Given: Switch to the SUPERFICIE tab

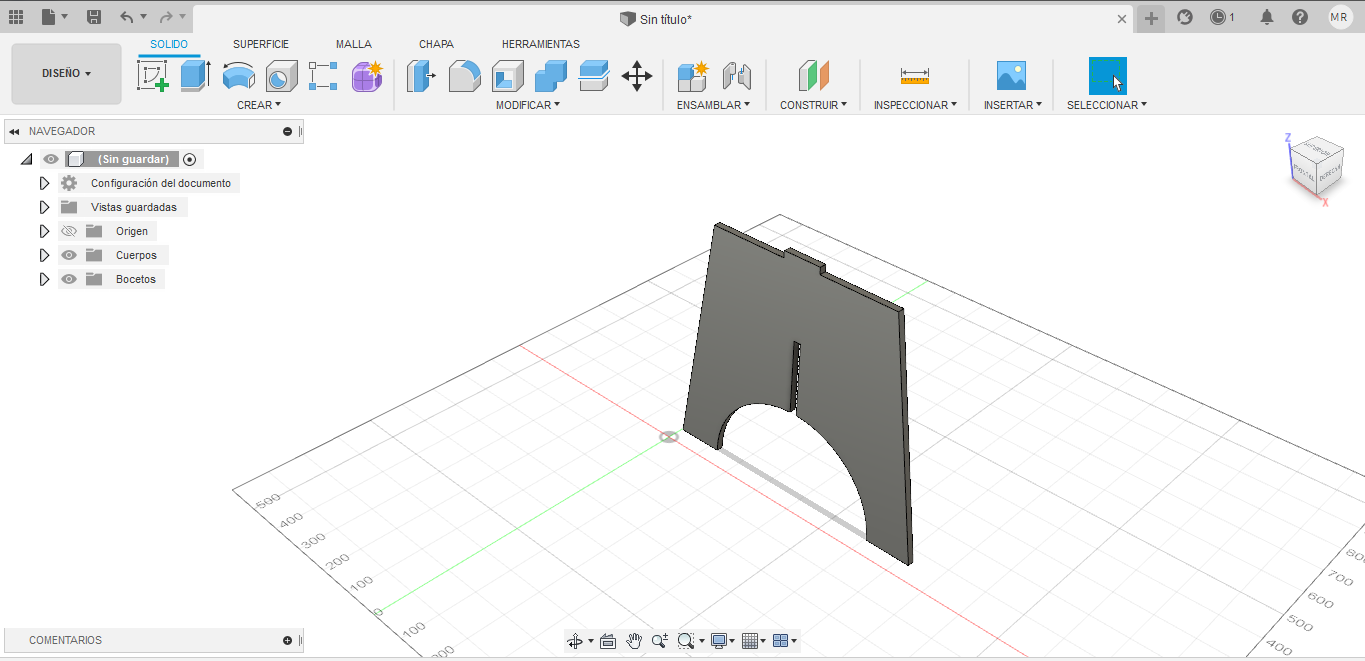Looking at the screenshot, I should [x=261, y=44].
